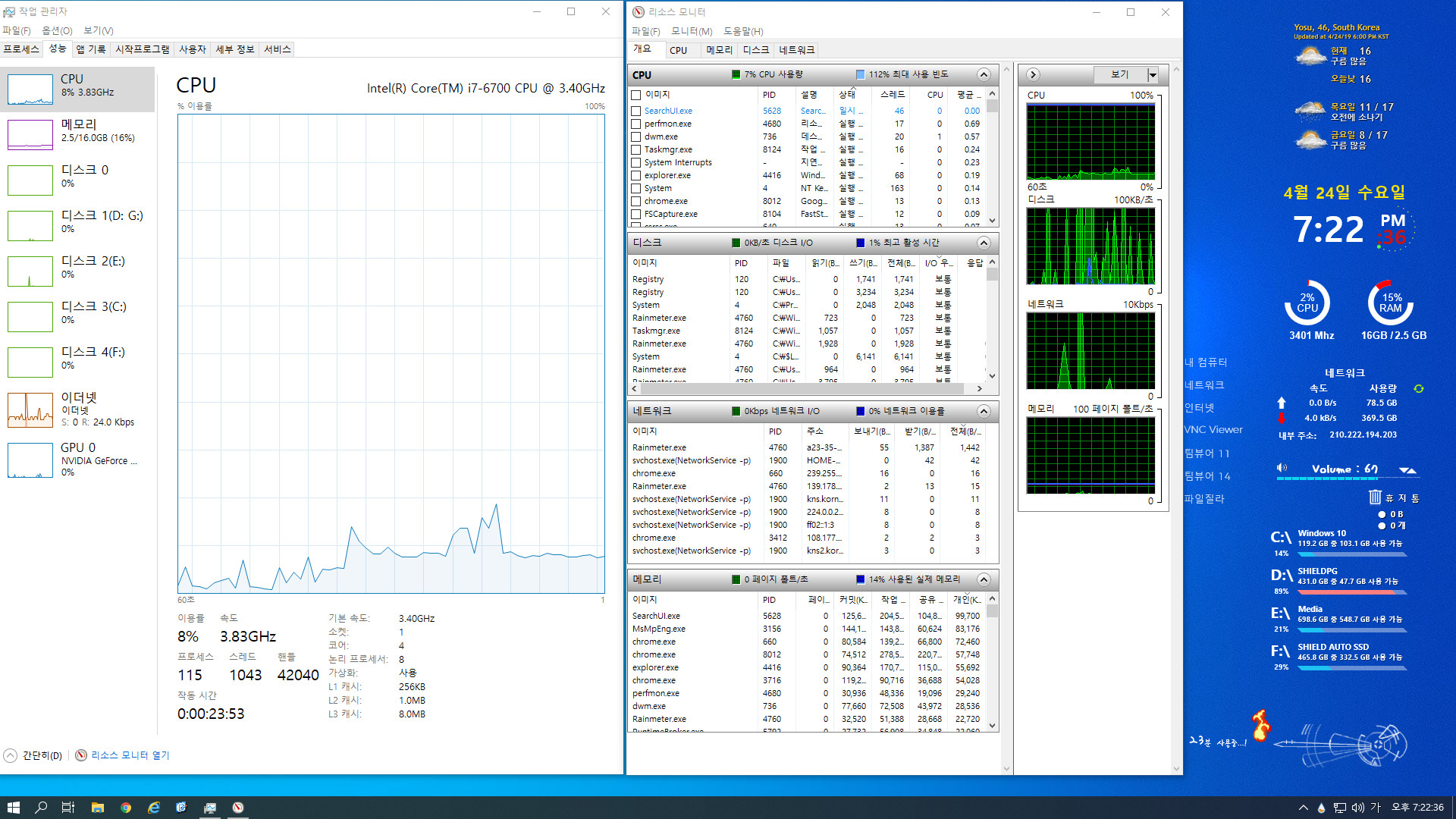Open the Services tab in Task Manager
Image resolution: width=1456 pixels, height=819 pixels.
point(277,49)
